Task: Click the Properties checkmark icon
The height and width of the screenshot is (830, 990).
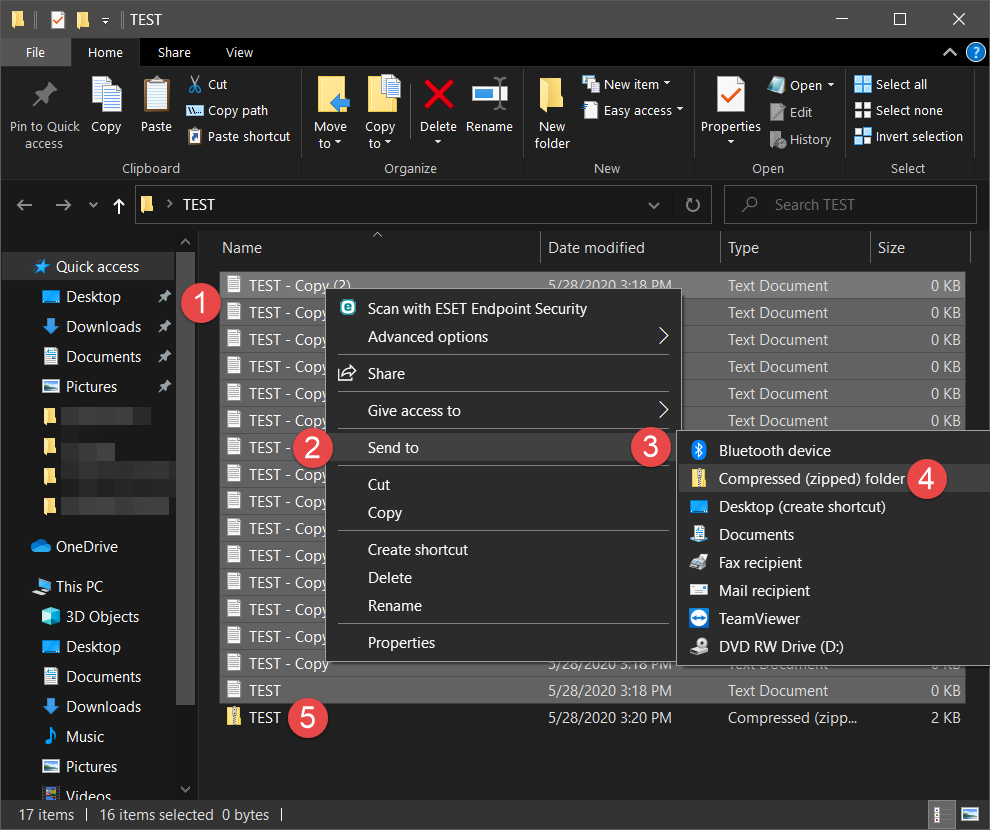Action: 731,96
